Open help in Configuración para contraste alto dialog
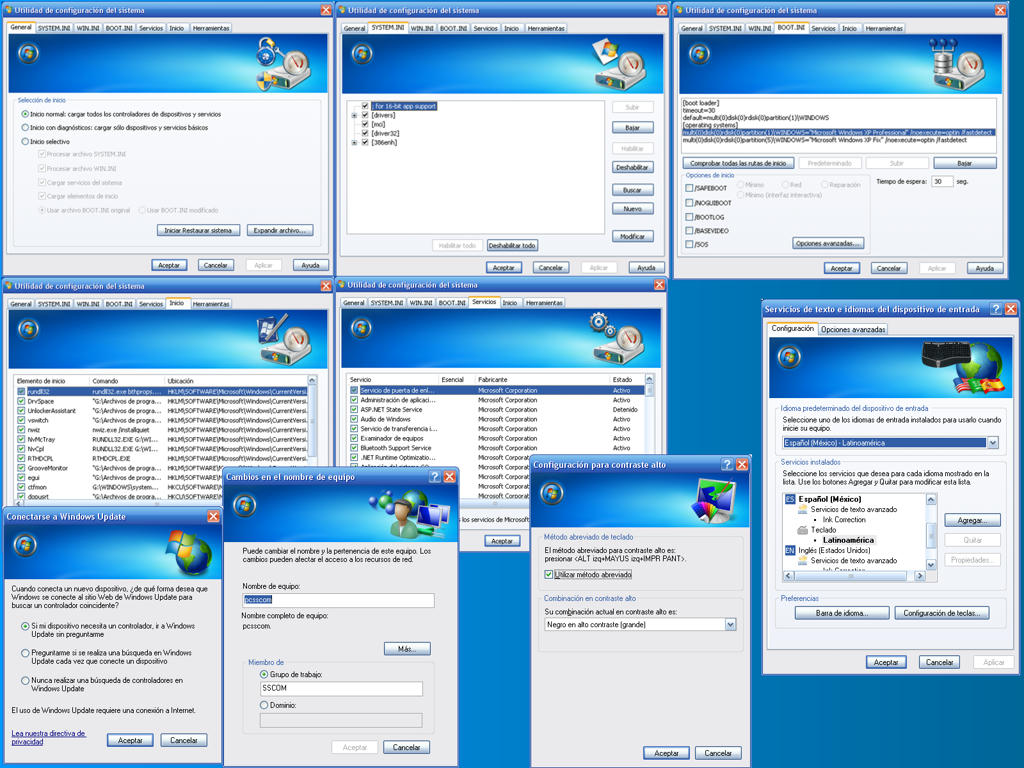The image size is (1024, 768). coord(727,464)
